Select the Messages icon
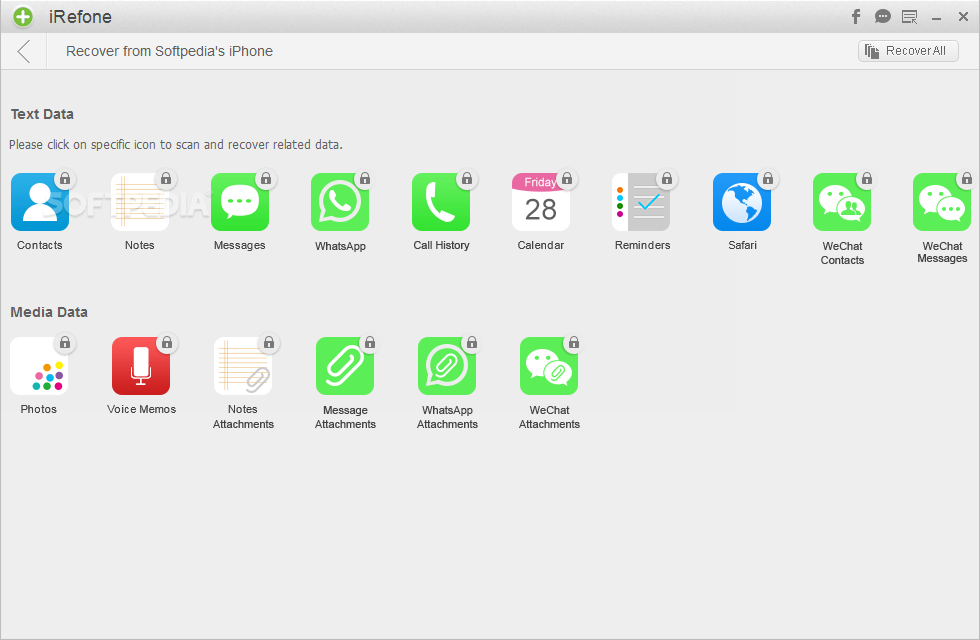 [x=240, y=202]
